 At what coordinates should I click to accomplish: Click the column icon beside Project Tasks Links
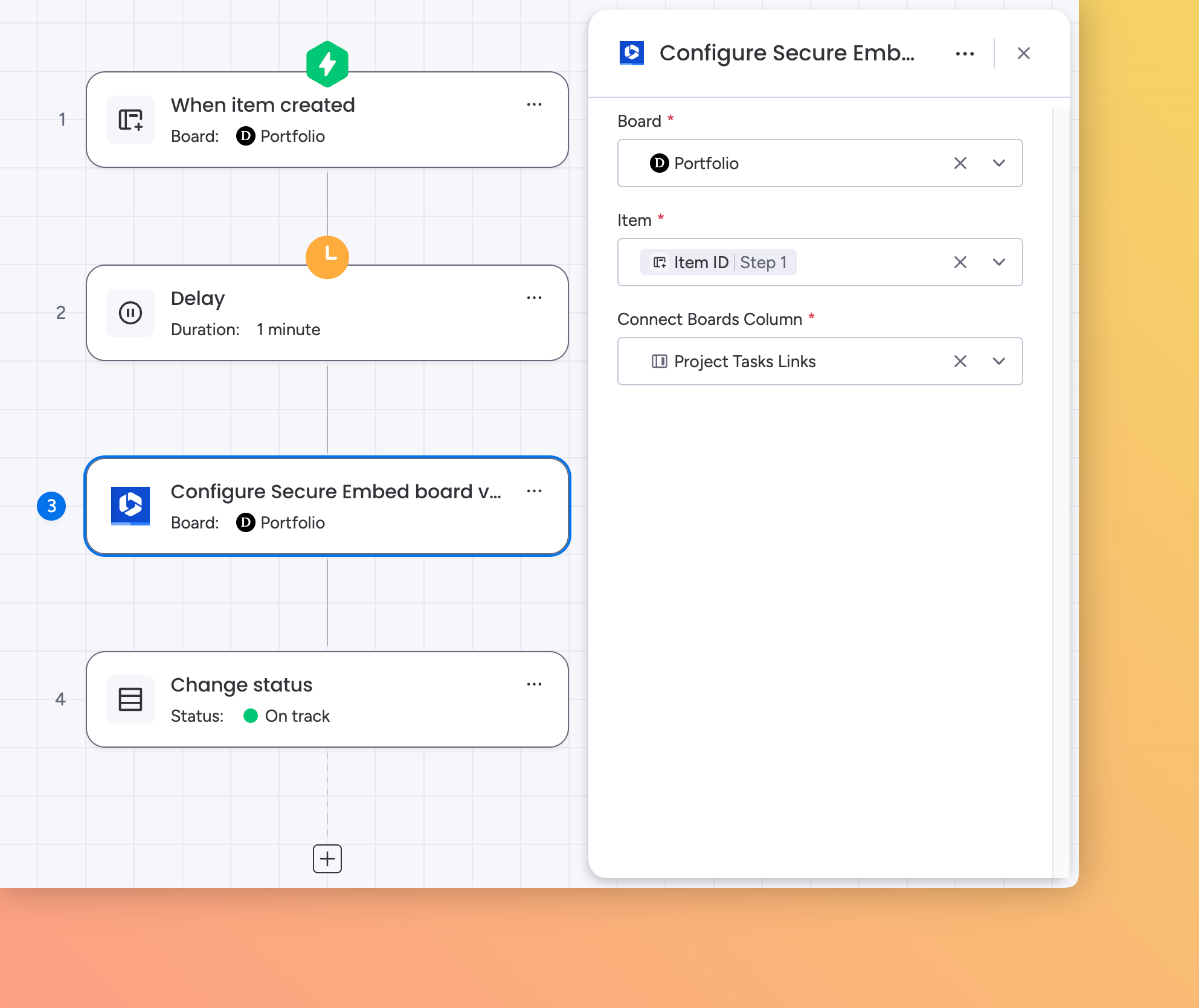(659, 361)
